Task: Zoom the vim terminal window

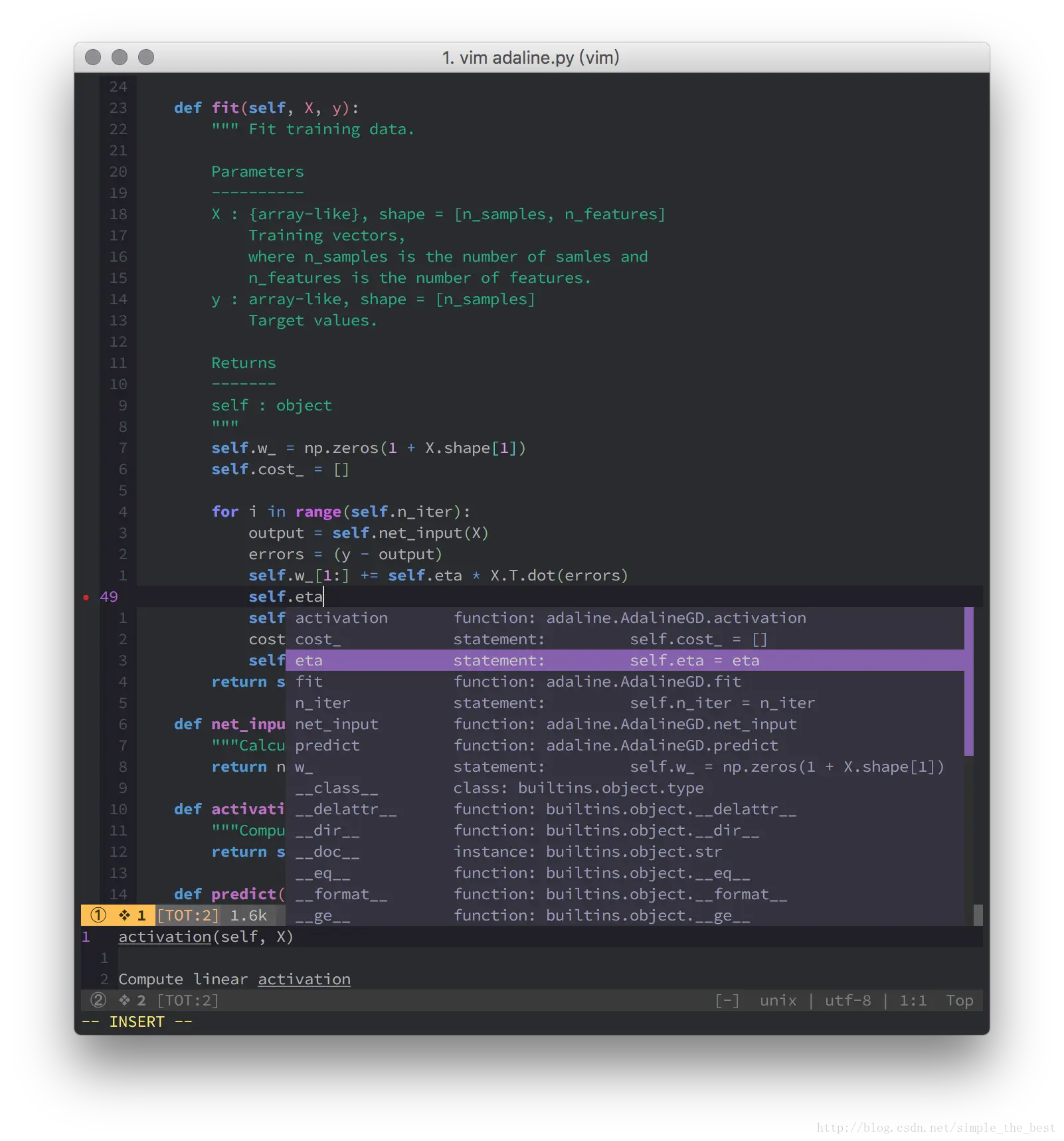Action: point(146,58)
